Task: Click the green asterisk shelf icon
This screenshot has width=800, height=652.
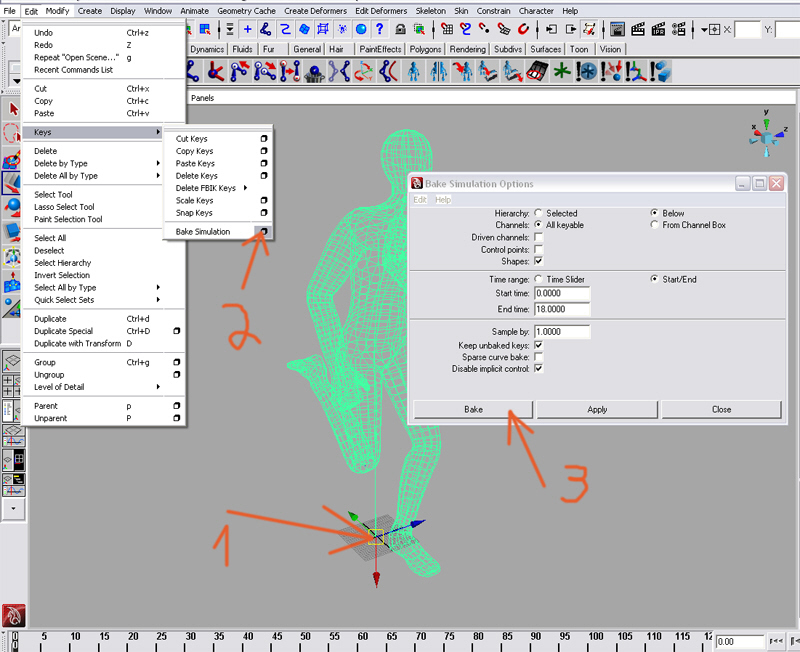Action: pyautogui.click(x=563, y=70)
